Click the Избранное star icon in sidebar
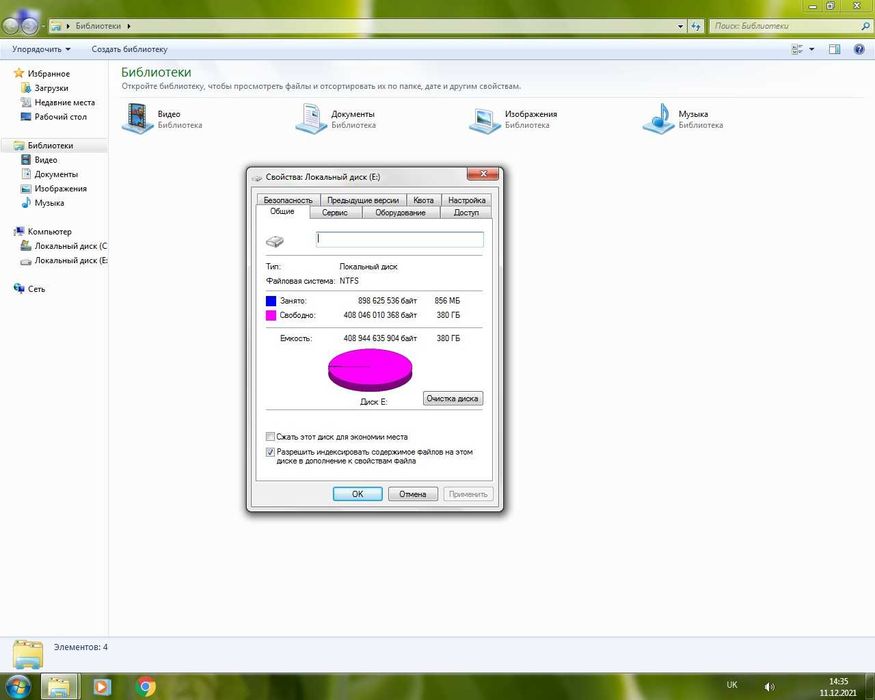This screenshot has width=875, height=700. tap(19, 73)
